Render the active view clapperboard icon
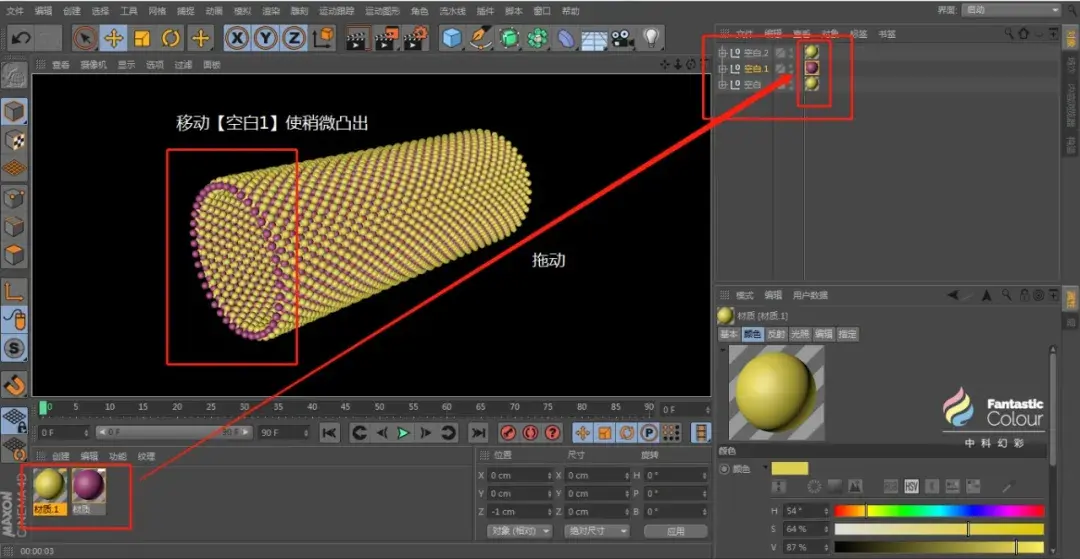 pos(357,38)
